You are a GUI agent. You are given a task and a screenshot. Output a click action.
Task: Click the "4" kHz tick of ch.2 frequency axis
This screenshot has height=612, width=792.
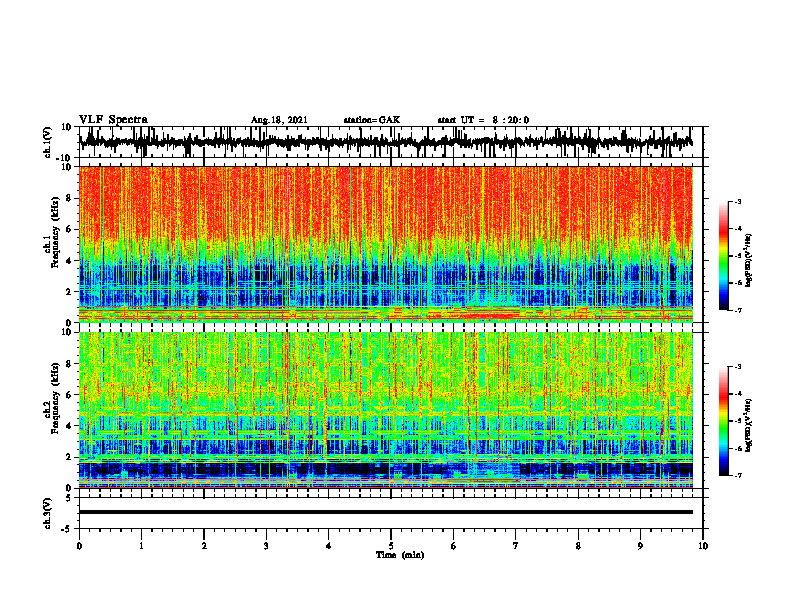(69, 426)
